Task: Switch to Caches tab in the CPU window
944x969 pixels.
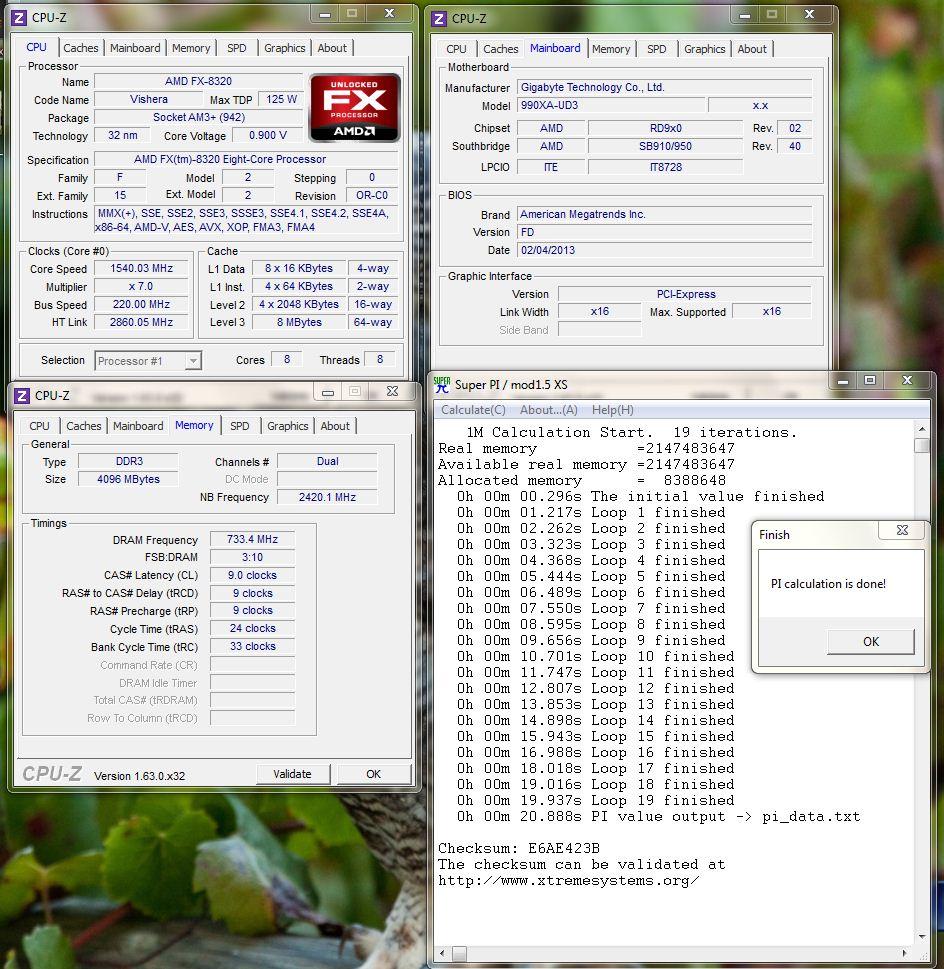Action: pyautogui.click(x=80, y=48)
